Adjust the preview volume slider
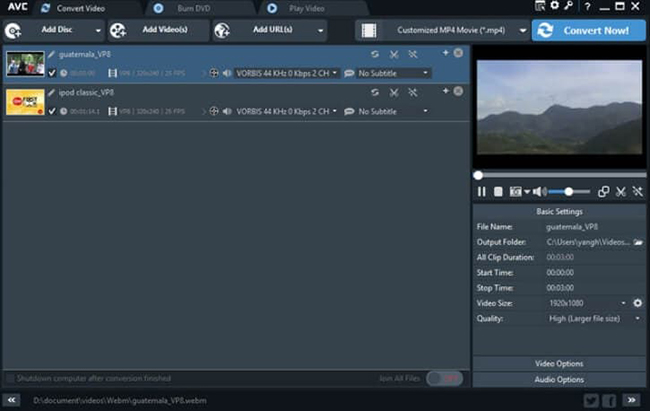The image size is (650, 411). tap(569, 192)
